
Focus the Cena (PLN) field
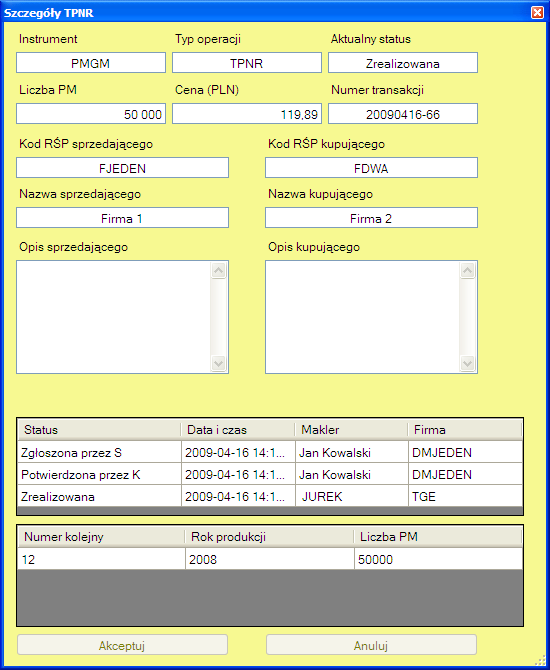[247, 114]
